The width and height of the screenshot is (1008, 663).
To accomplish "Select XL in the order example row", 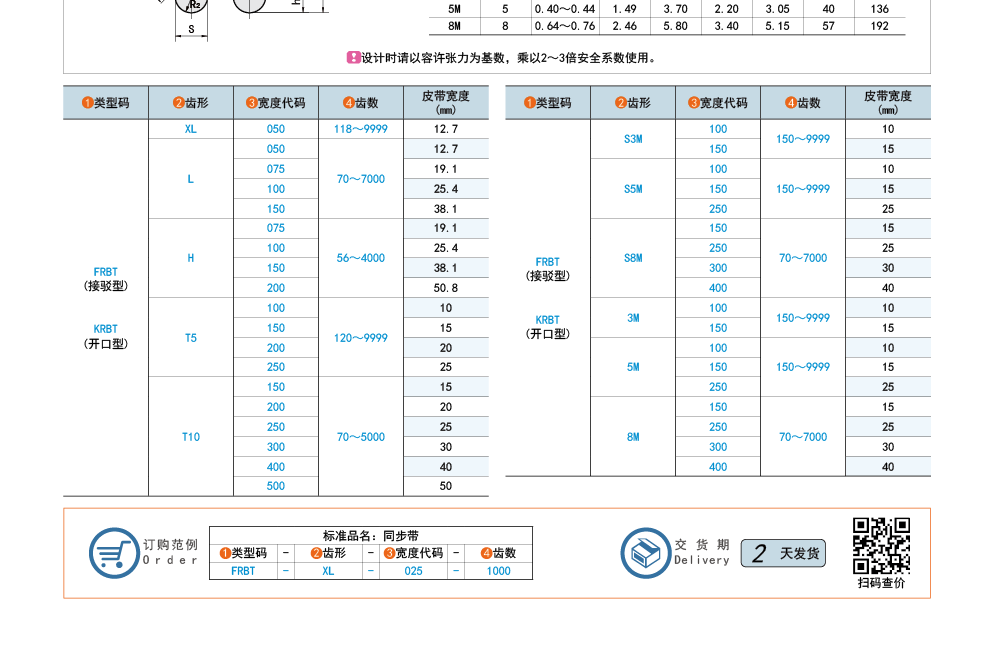I will 328,571.
